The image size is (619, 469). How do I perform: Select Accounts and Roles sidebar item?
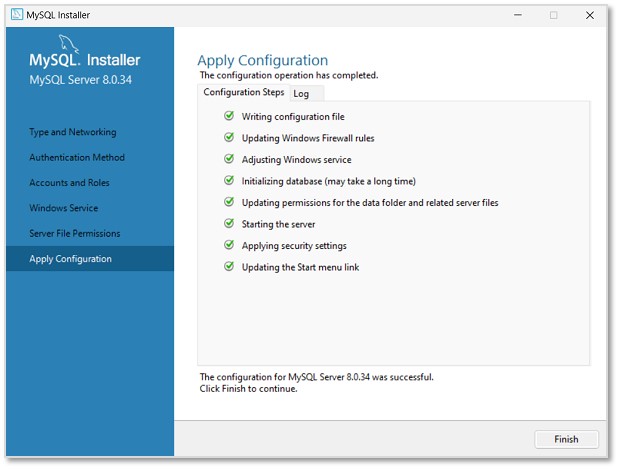coord(69,183)
